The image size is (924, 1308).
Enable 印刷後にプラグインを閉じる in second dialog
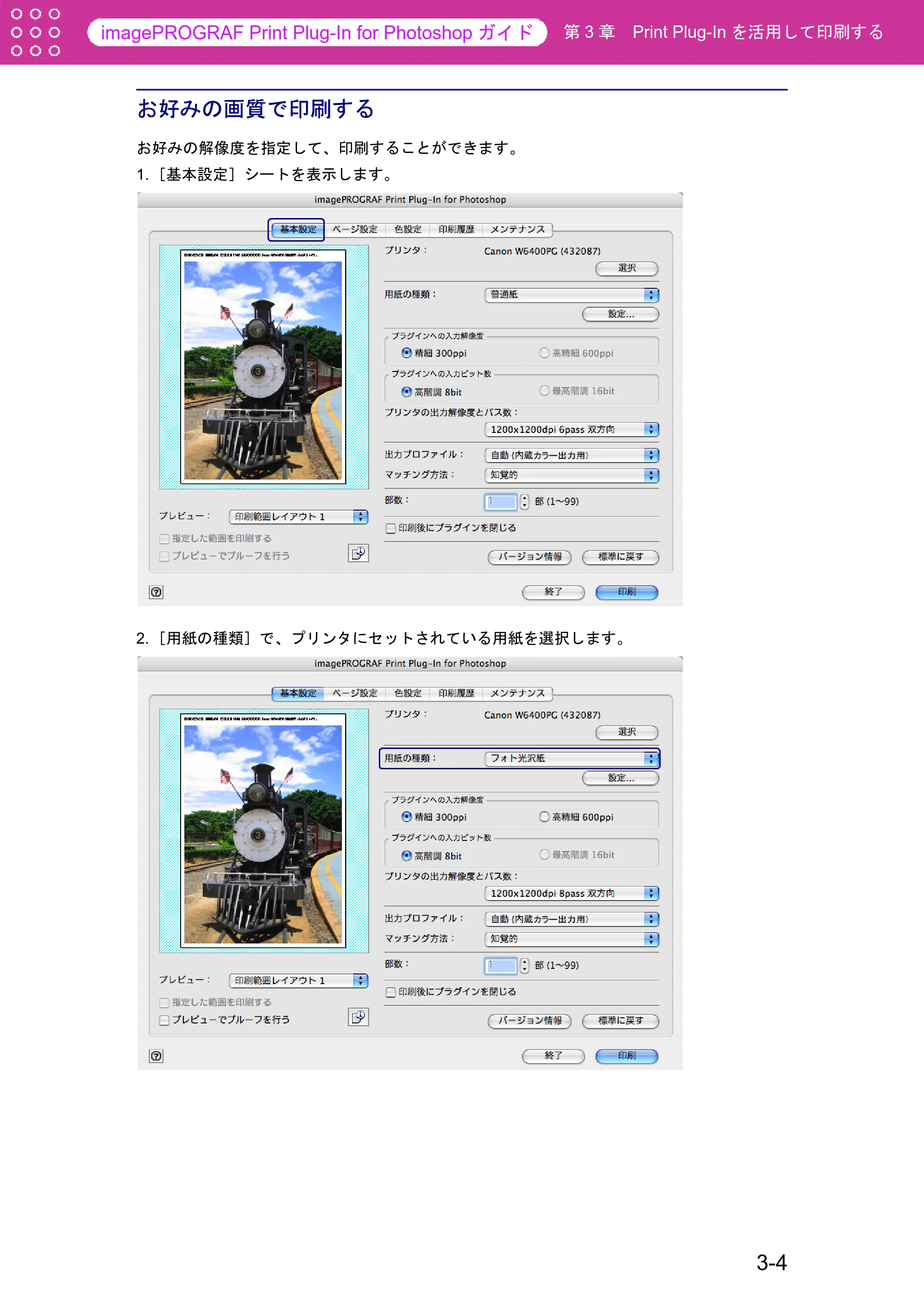pyautogui.click(x=391, y=992)
